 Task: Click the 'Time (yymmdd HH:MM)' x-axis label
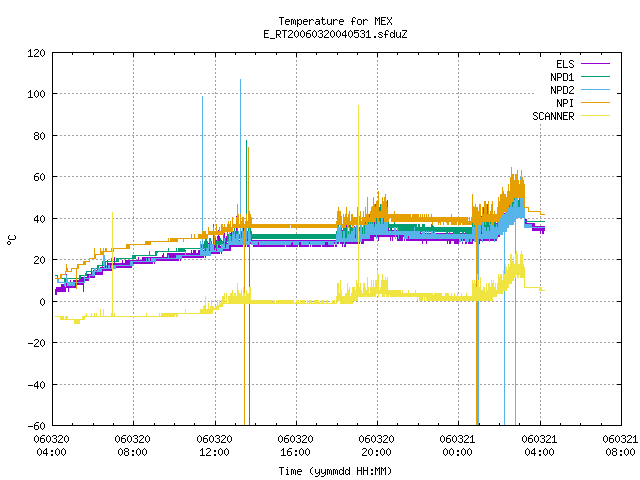click(x=335, y=471)
